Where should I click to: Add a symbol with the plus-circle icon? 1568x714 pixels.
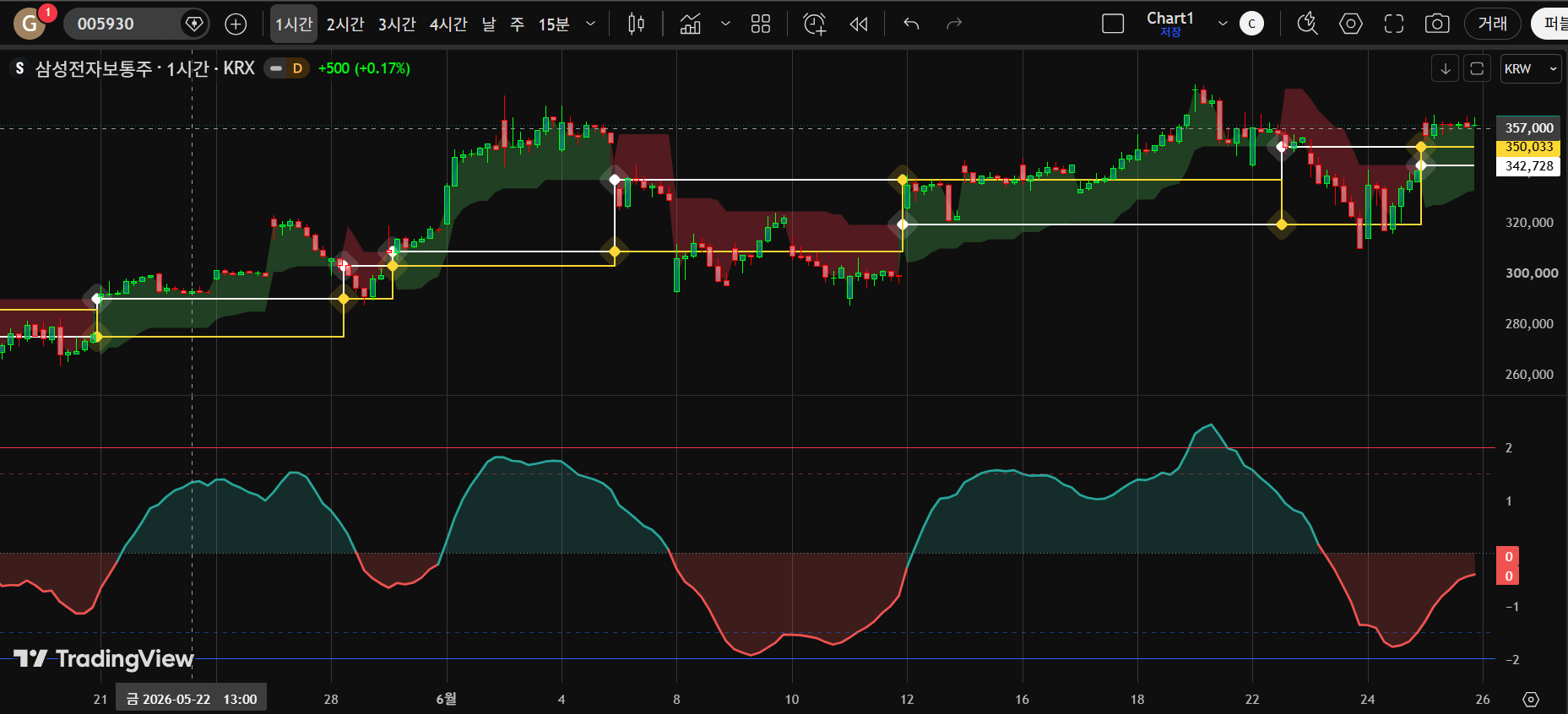[x=236, y=24]
